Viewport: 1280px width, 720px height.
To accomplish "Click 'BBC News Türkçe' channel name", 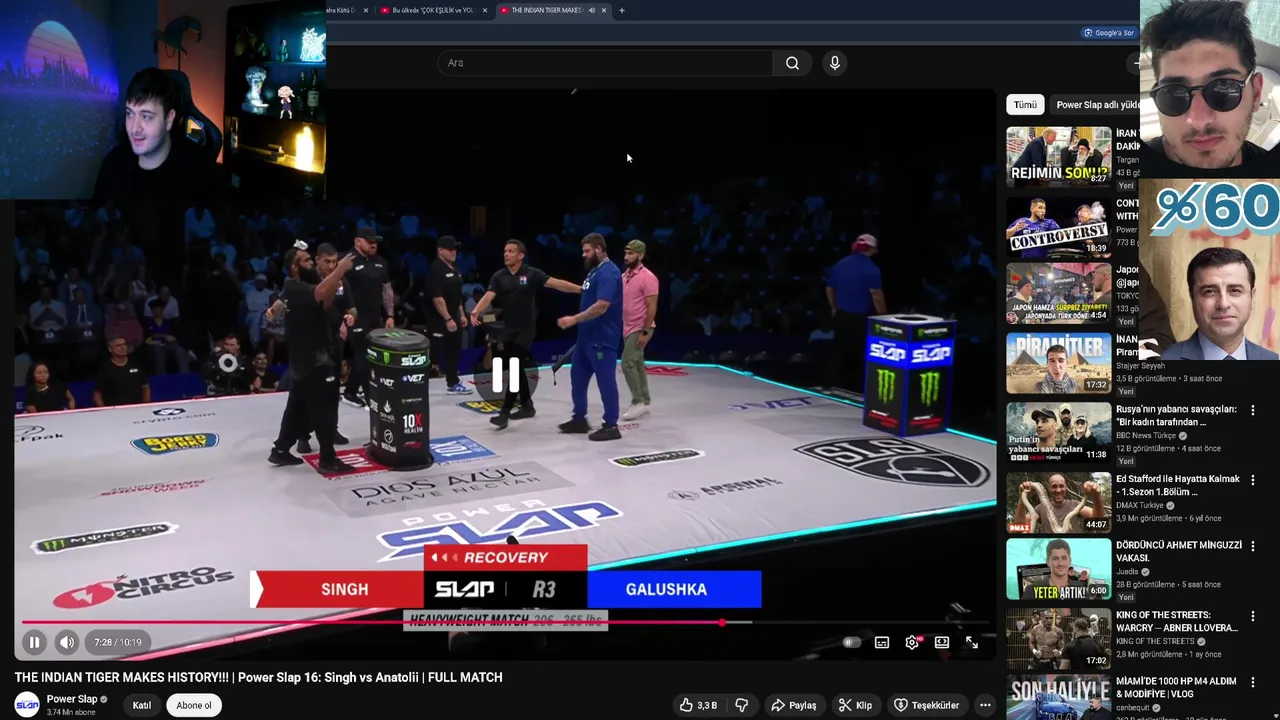I will (1146, 436).
